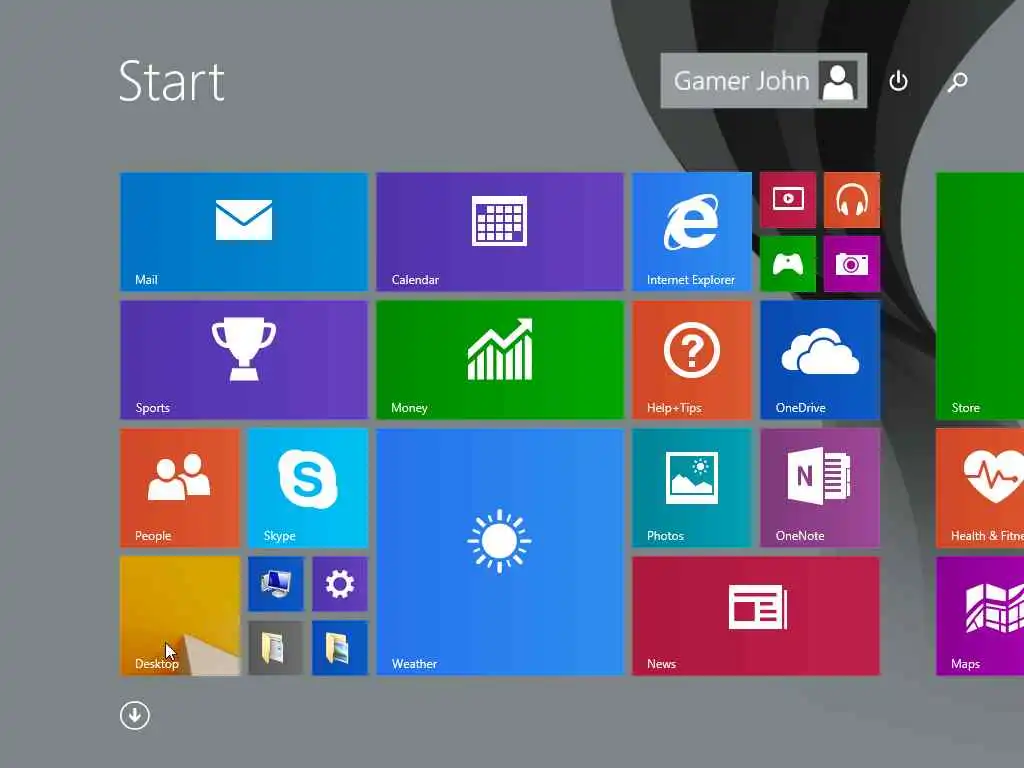Open the Video tile with play icon
This screenshot has width=1024, height=768.
coord(788,200)
